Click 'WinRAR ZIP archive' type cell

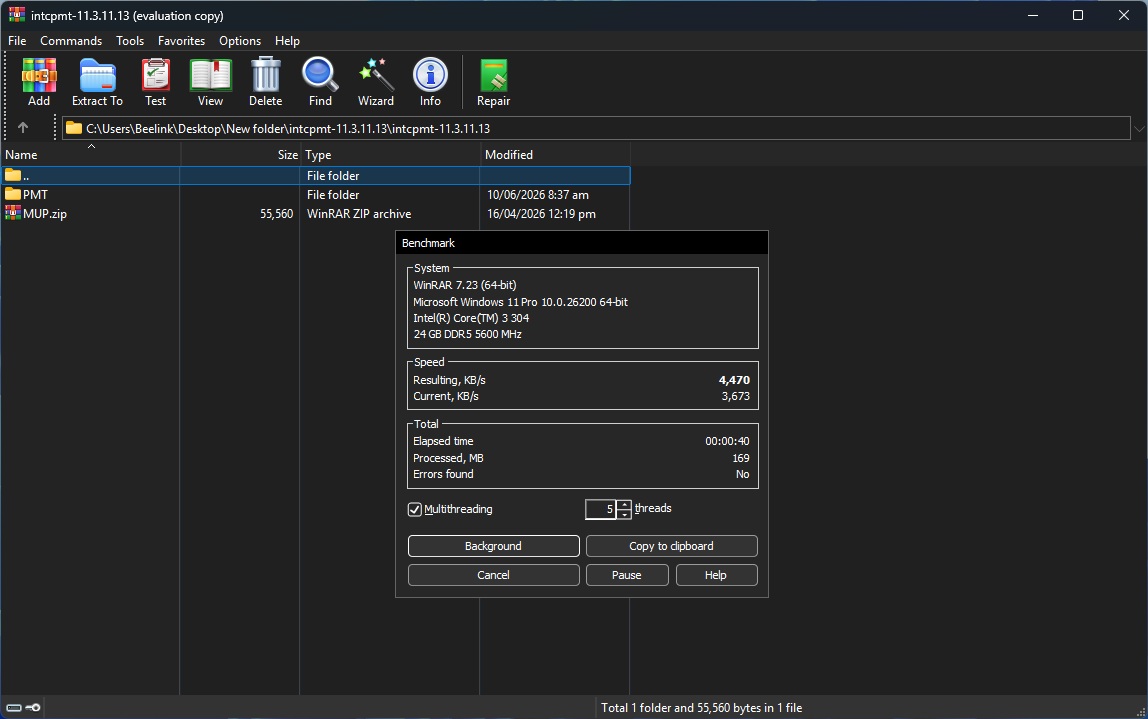359,214
